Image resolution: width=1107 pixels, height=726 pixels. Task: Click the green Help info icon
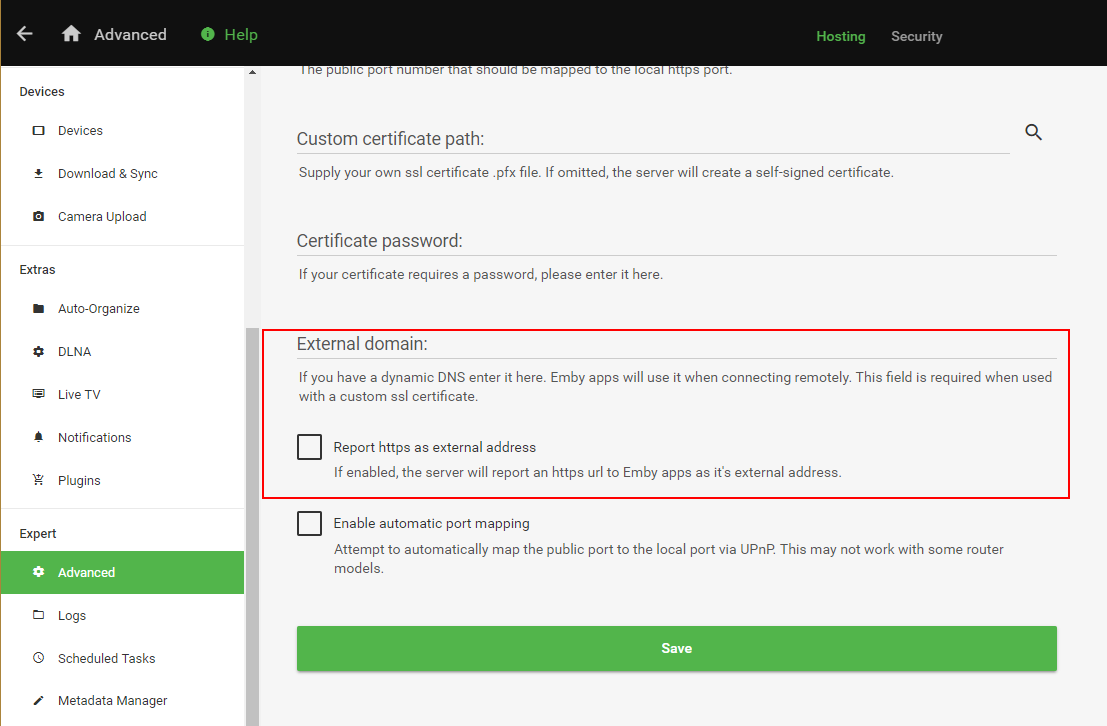208,34
